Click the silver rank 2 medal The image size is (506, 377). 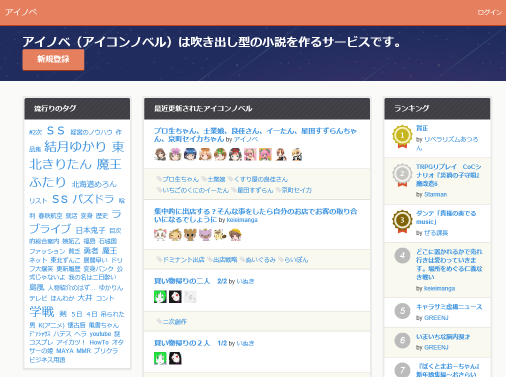(402, 175)
